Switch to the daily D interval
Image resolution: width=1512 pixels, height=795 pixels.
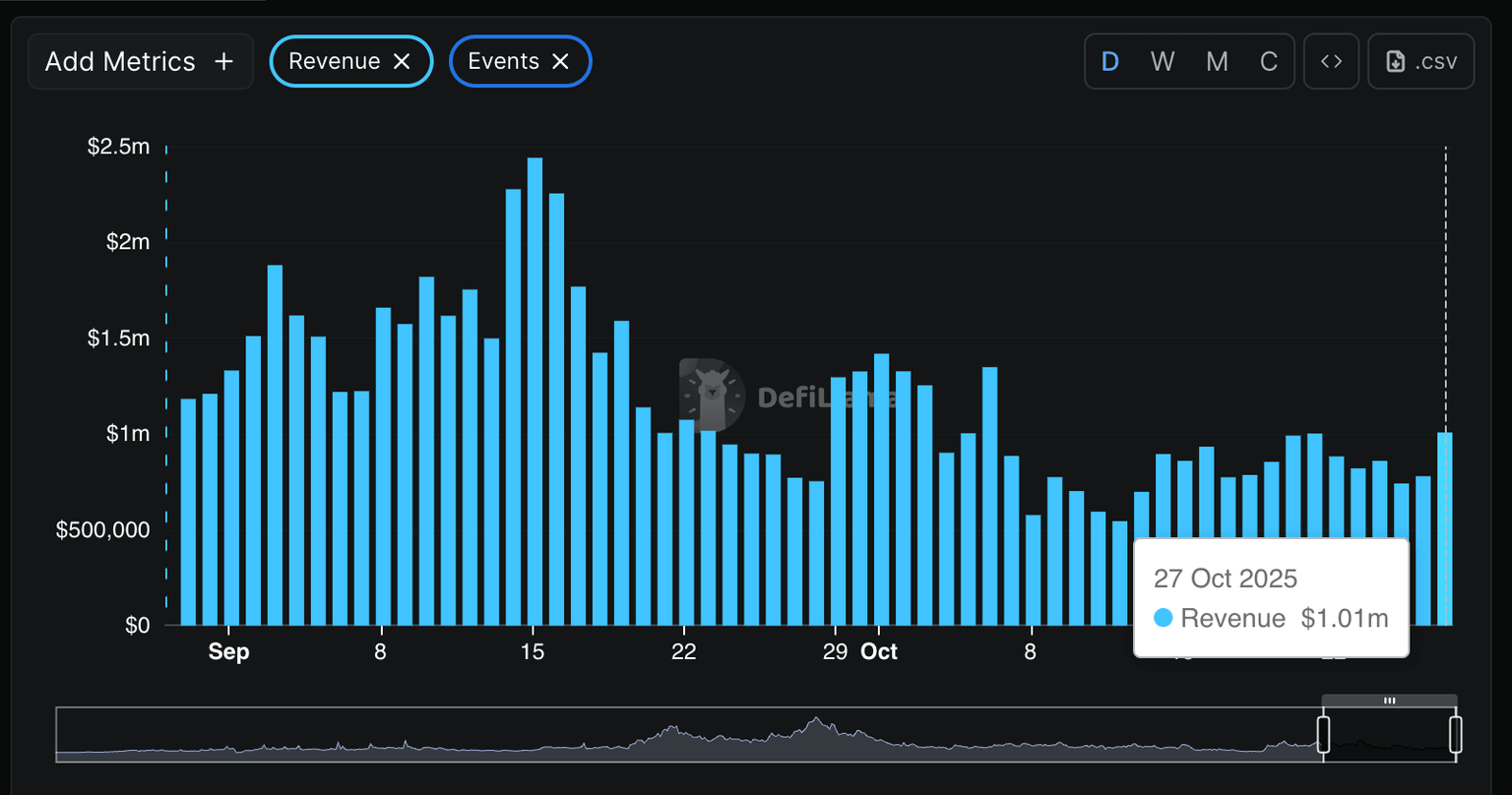coord(1109,62)
